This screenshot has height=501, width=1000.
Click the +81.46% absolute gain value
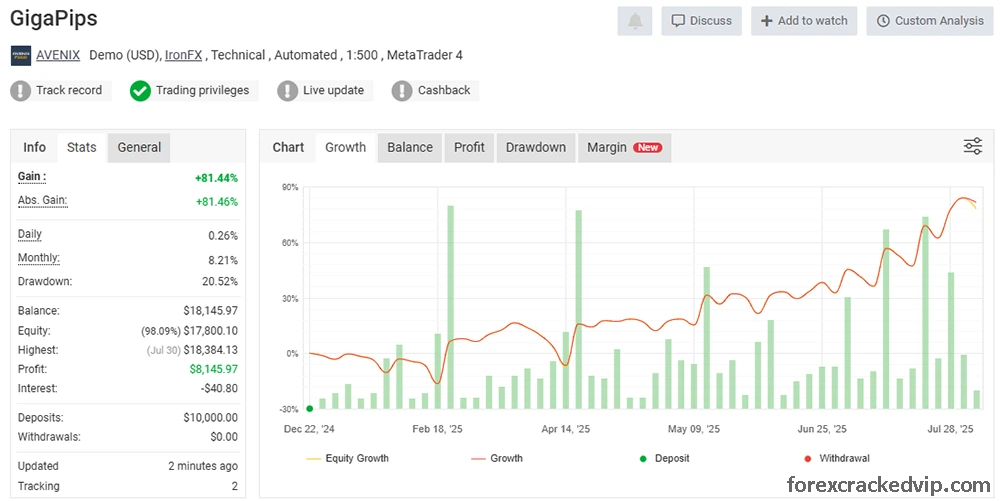pos(217,202)
